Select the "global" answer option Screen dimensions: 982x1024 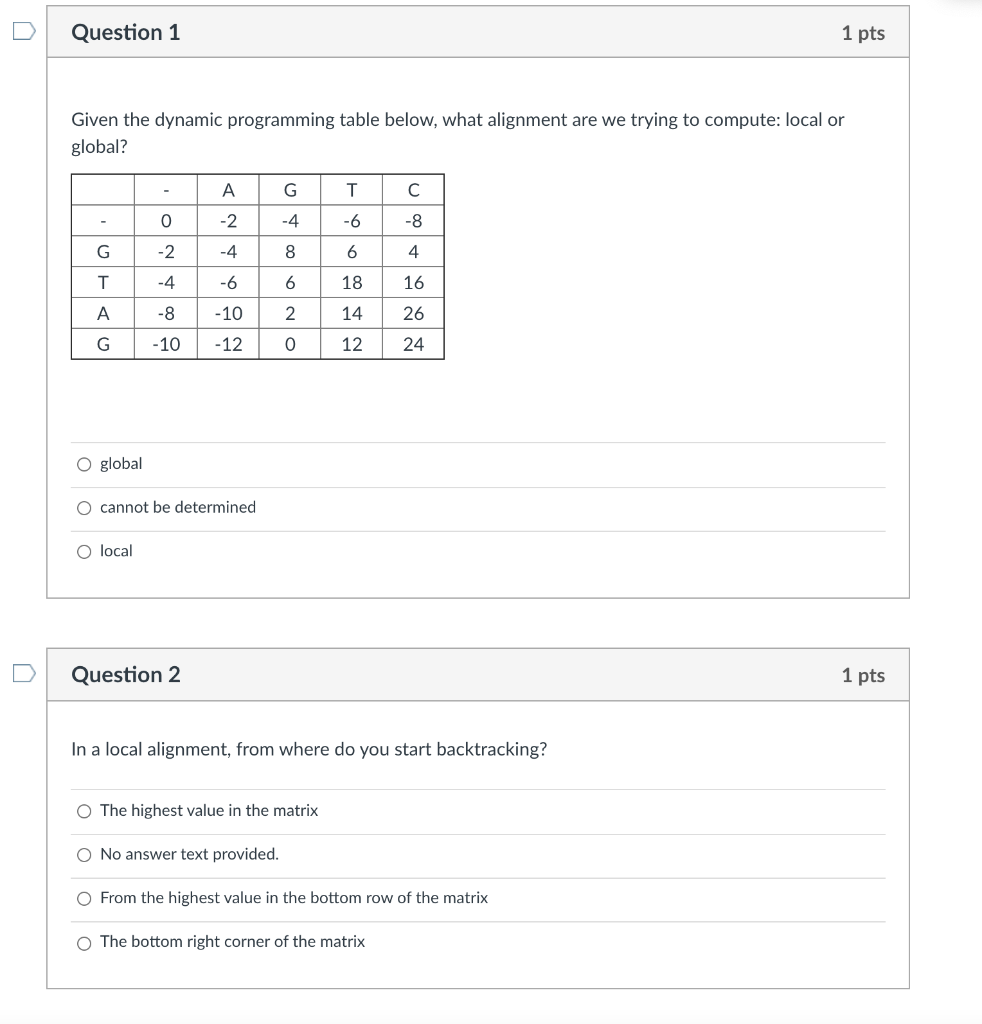point(85,463)
